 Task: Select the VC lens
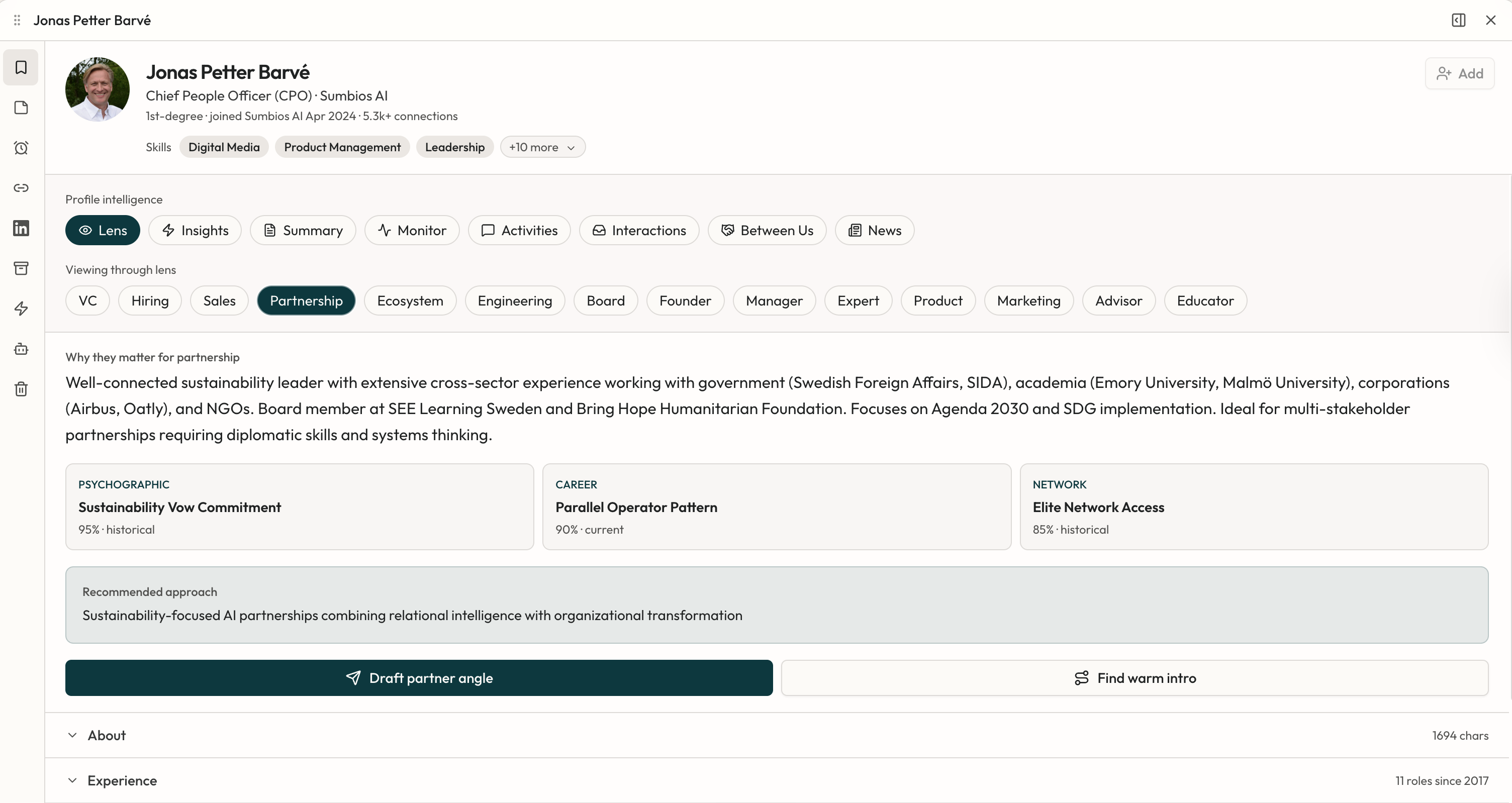[87, 300]
